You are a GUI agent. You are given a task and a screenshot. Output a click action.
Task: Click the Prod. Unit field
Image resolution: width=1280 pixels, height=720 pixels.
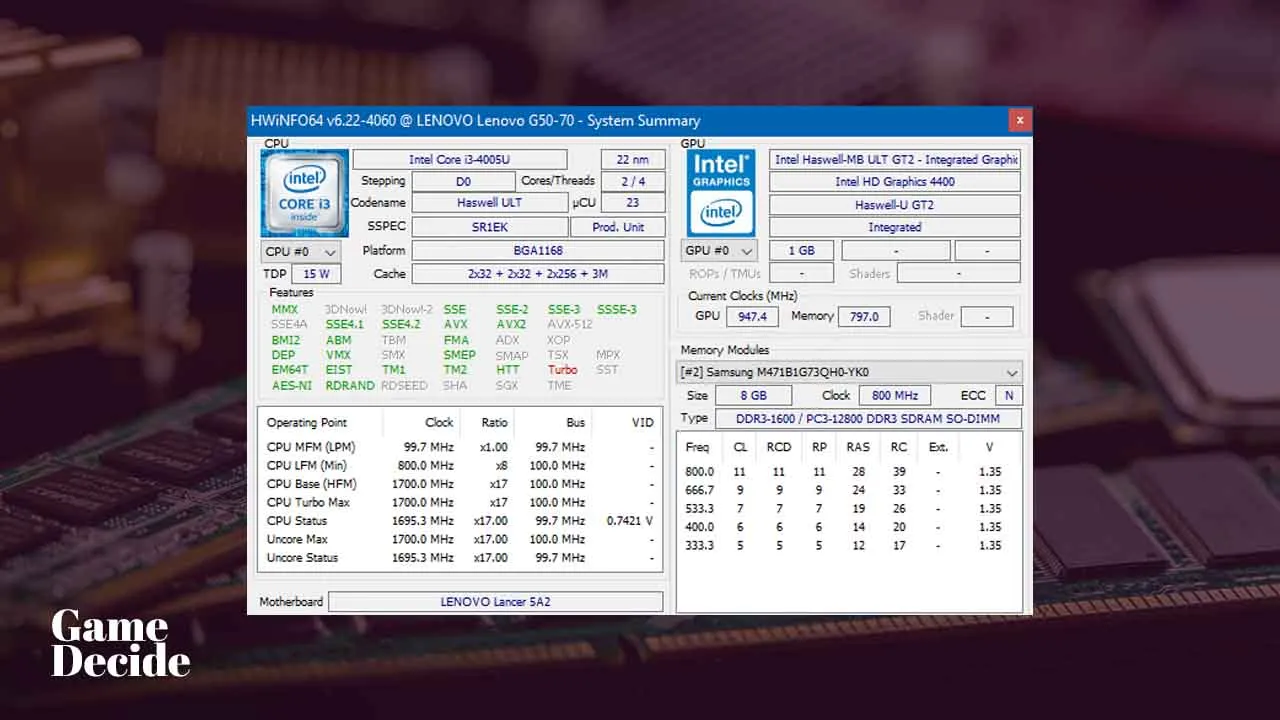(x=618, y=227)
